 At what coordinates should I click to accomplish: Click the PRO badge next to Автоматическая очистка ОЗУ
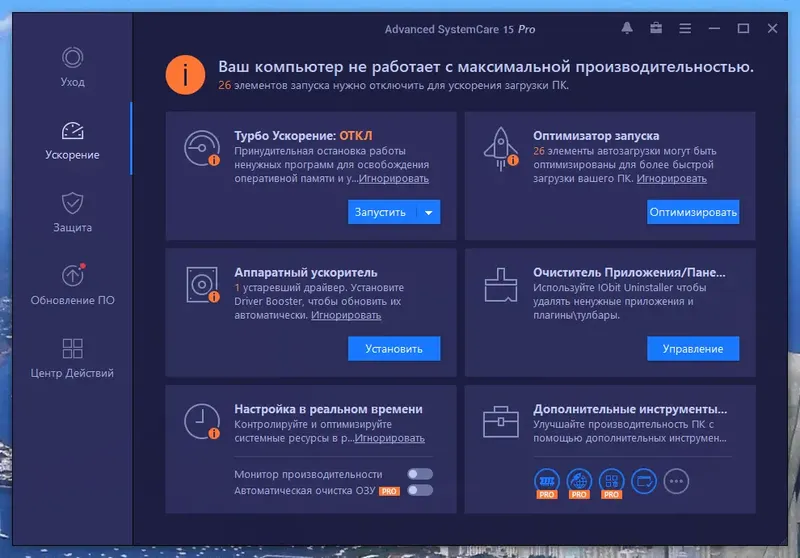pyautogui.click(x=389, y=491)
